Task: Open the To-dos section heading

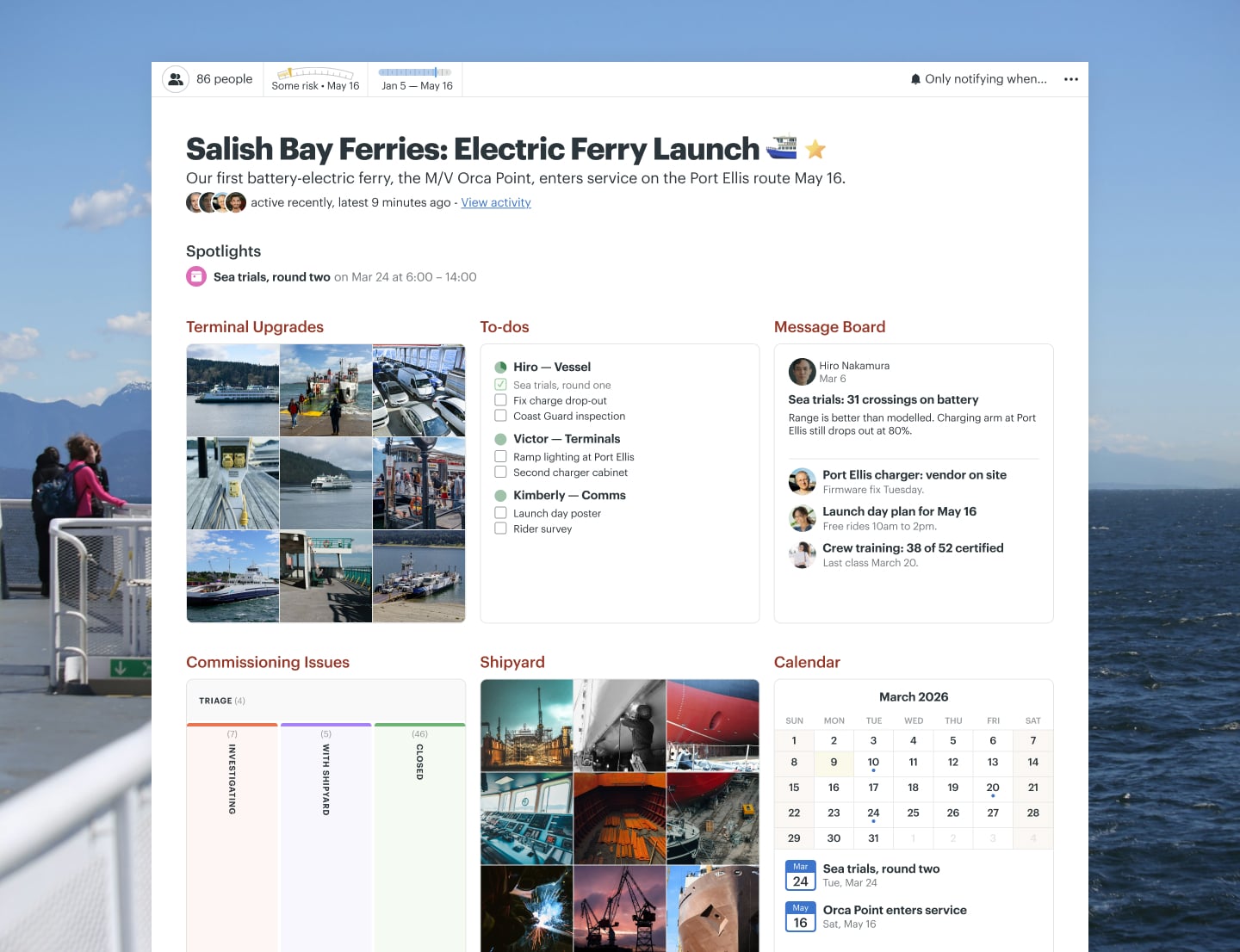Action: 505,327
